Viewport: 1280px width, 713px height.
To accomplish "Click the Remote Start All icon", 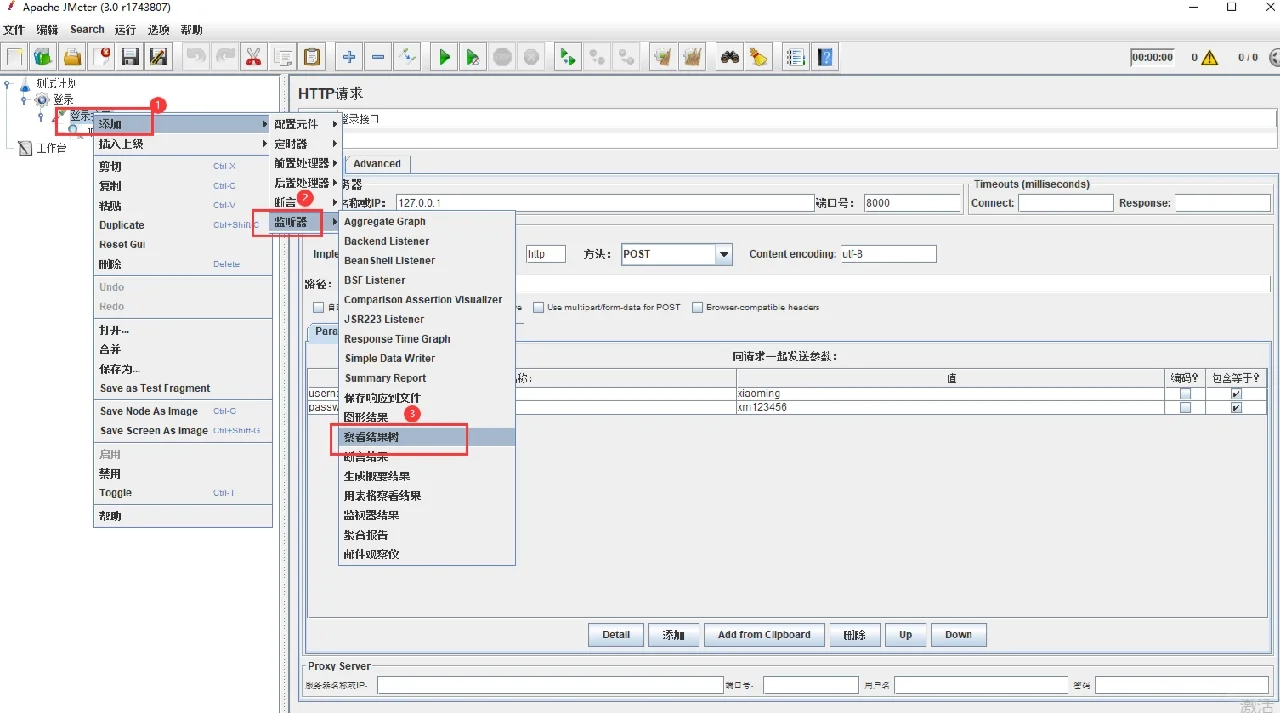I will (568, 57).
